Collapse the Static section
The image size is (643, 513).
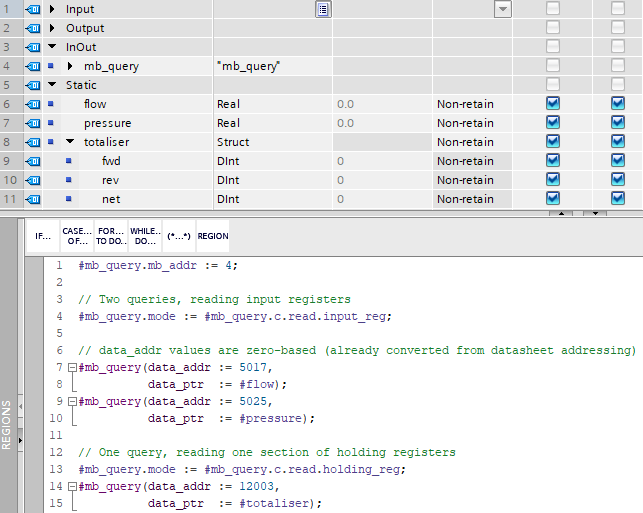52,84
